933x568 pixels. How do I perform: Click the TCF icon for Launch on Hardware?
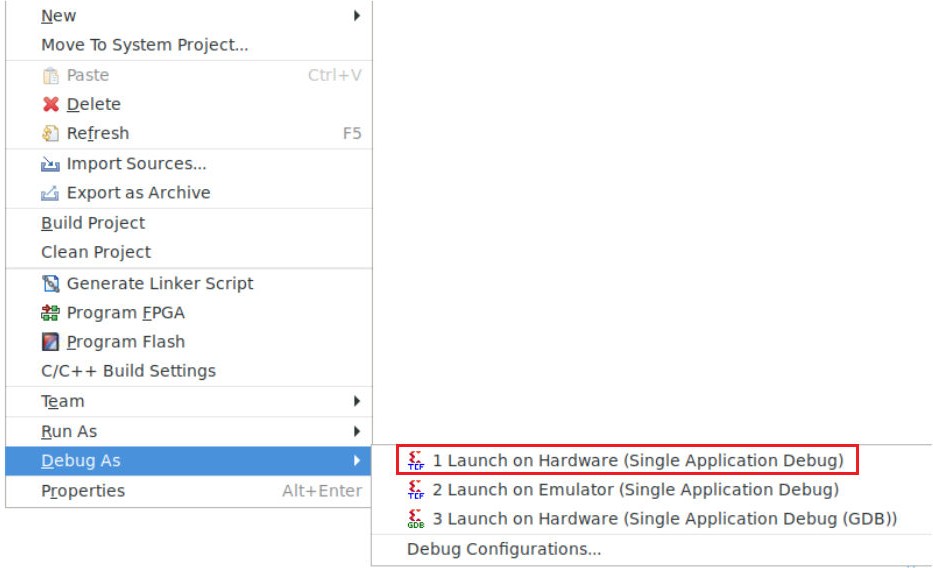point(416,461)
